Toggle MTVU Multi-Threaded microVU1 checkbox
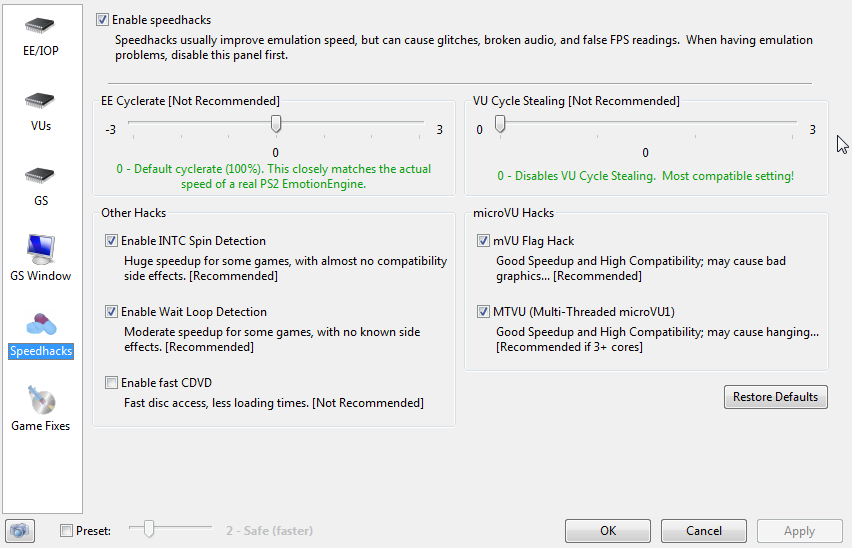852x548 pixels. point(483,312)
